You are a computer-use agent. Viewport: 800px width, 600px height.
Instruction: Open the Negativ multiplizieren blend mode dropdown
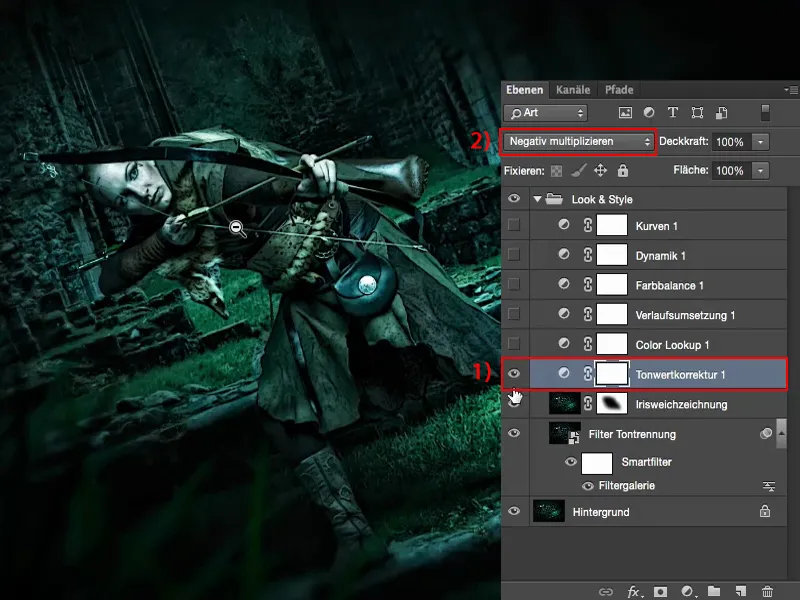(577, 141)
